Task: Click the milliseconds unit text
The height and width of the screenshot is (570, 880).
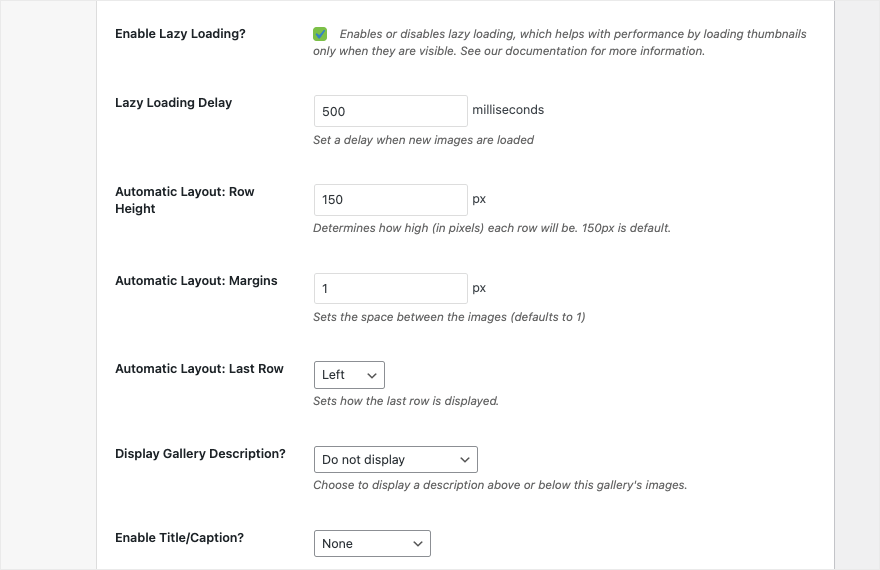Action: click(508, 110)
